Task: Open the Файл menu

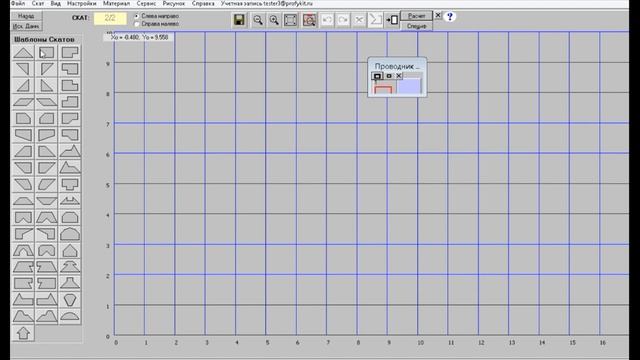Action: coord(18,3)
